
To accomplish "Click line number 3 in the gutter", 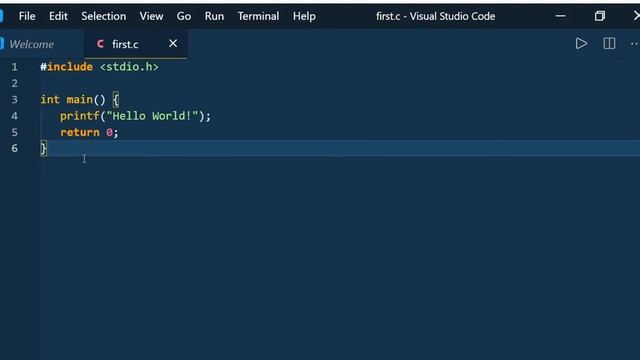I will pos(15,100).
